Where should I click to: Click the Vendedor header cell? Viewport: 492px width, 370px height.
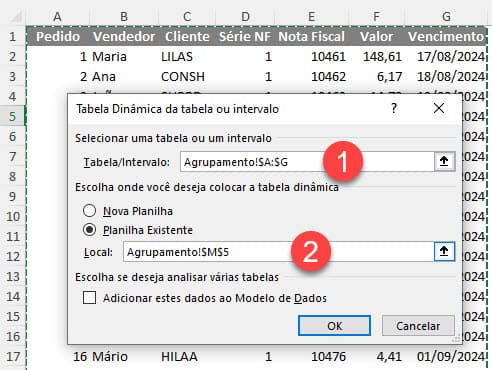[124, 36]
